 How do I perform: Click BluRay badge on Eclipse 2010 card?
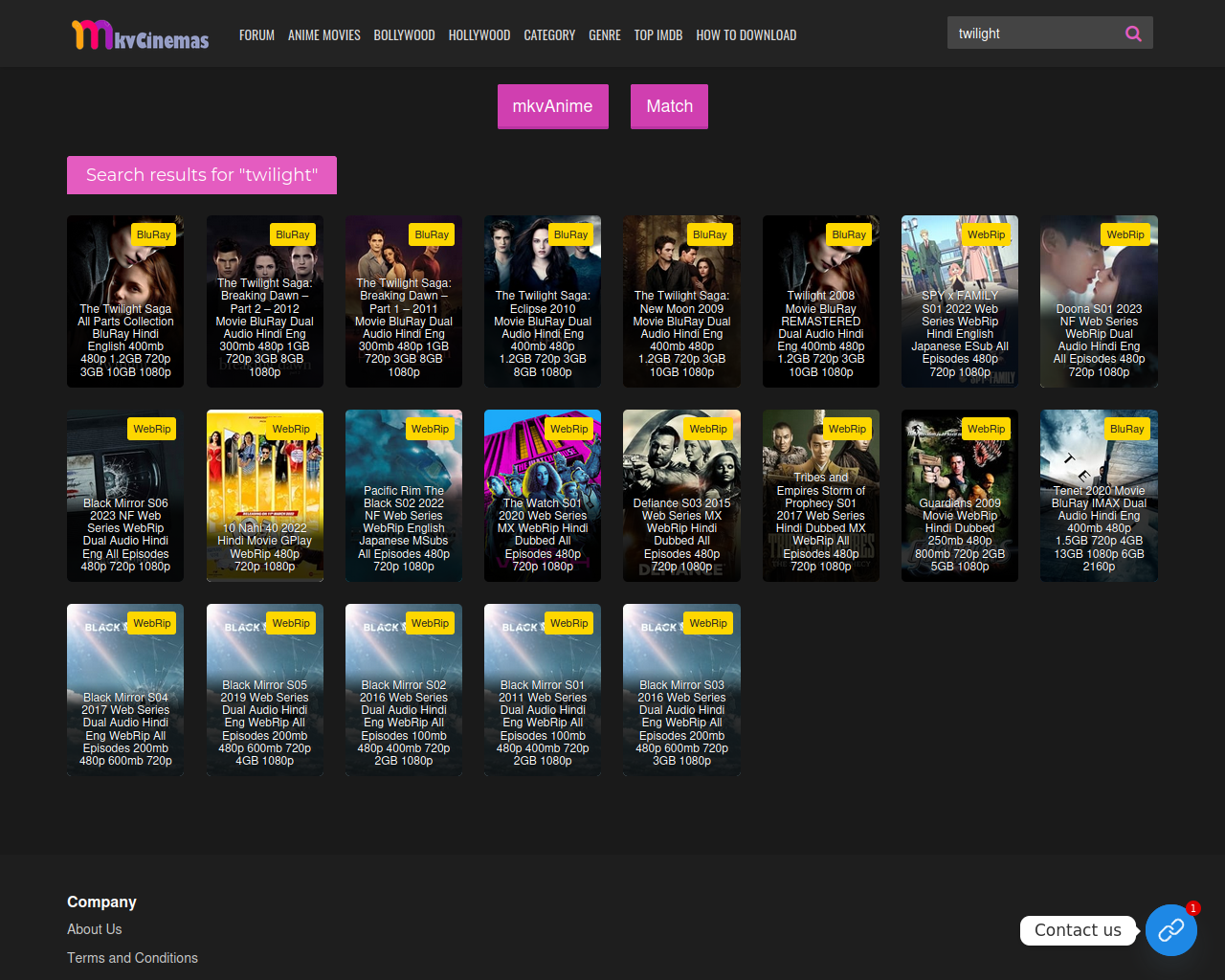pyautogui.click(x=570, y=234)
